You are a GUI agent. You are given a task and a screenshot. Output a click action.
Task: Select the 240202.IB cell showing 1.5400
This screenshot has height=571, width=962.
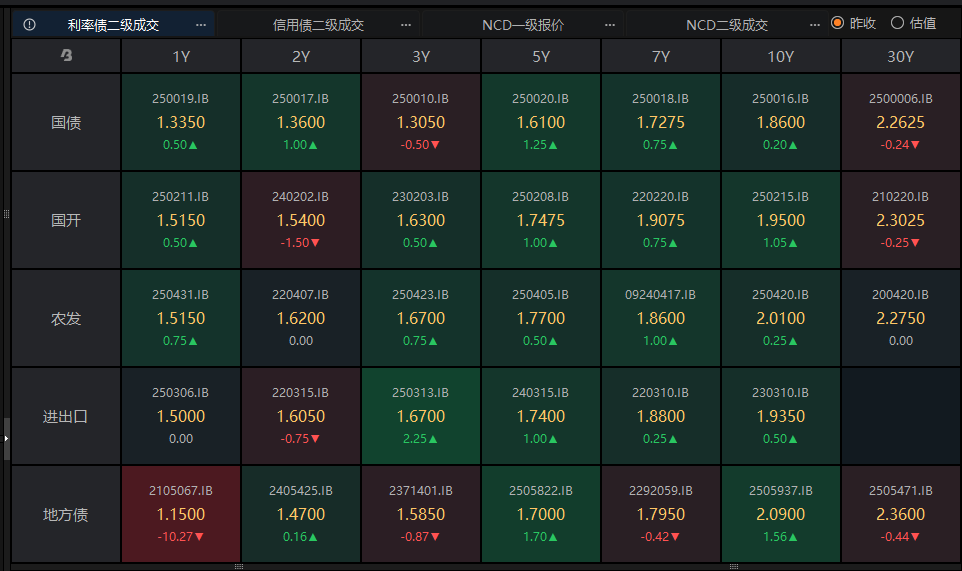(x=301, y=220)
